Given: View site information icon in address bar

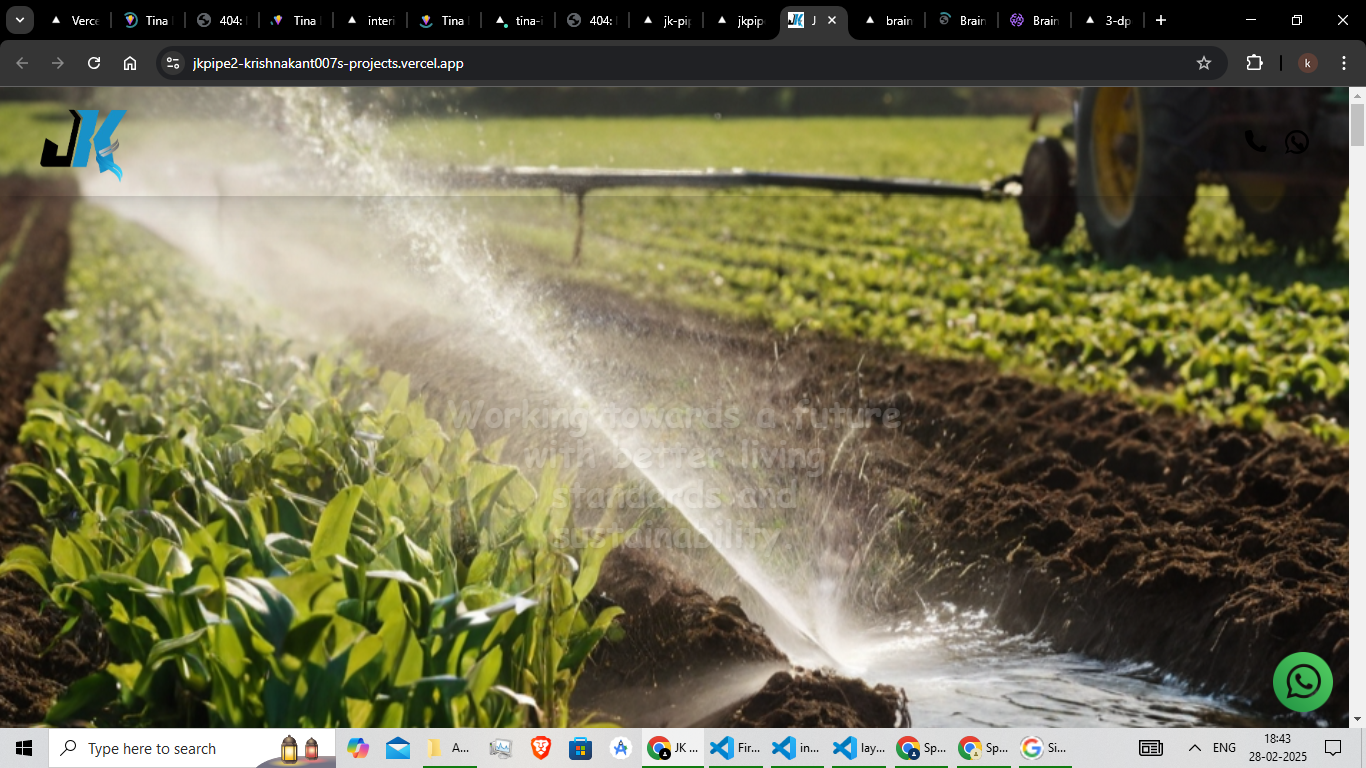Looking at the screenshot, I should pos(173,63).
